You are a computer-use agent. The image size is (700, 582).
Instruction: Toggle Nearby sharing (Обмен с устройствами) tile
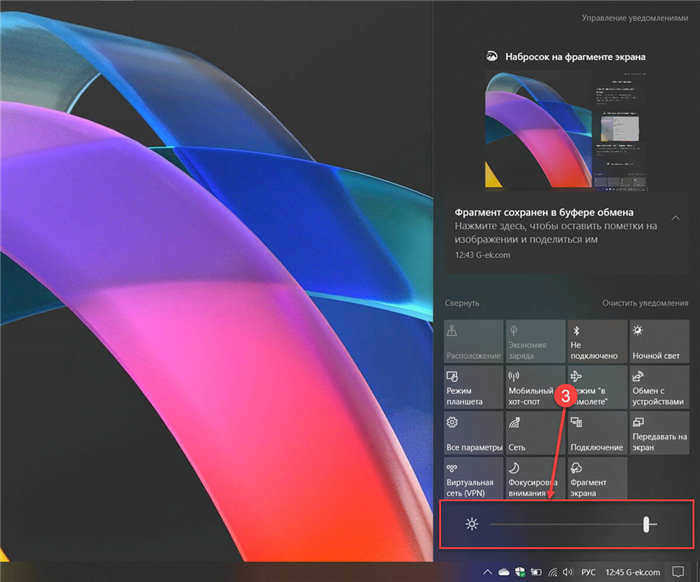click(x=659, y=387)
